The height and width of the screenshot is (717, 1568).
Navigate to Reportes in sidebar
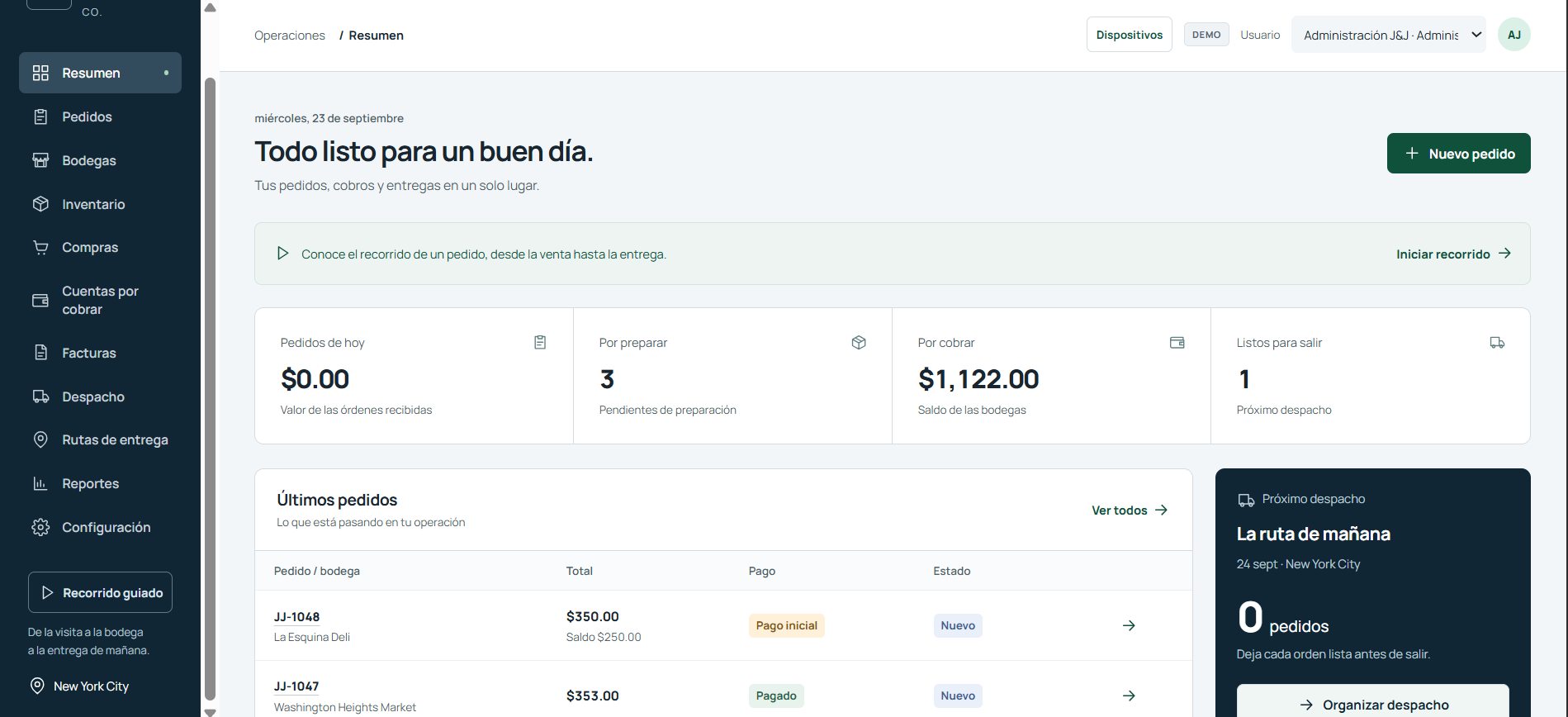tap(100, 483)
